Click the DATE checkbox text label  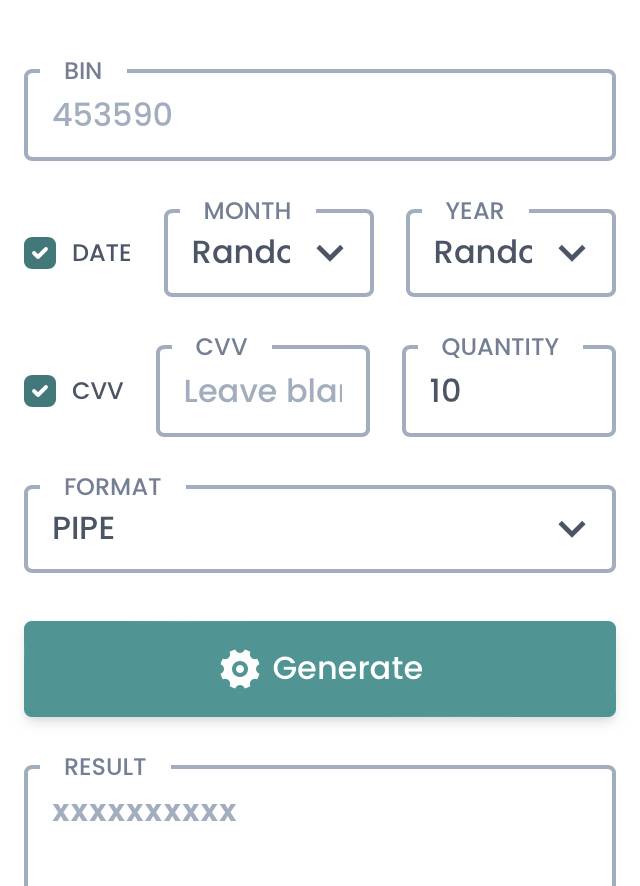pyautogui.click(x=101, y=253)
